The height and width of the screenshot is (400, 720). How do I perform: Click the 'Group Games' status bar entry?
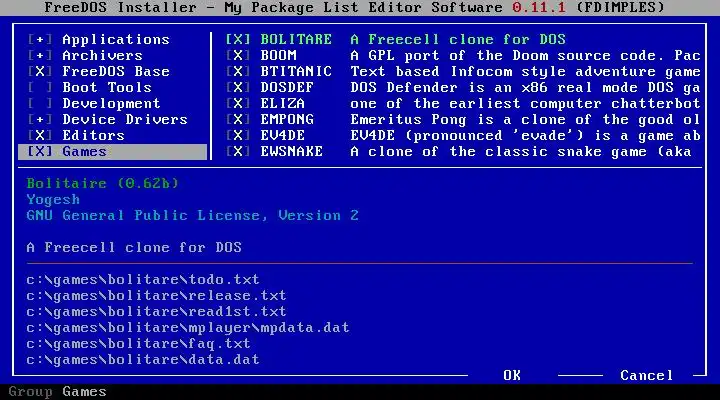57,392
